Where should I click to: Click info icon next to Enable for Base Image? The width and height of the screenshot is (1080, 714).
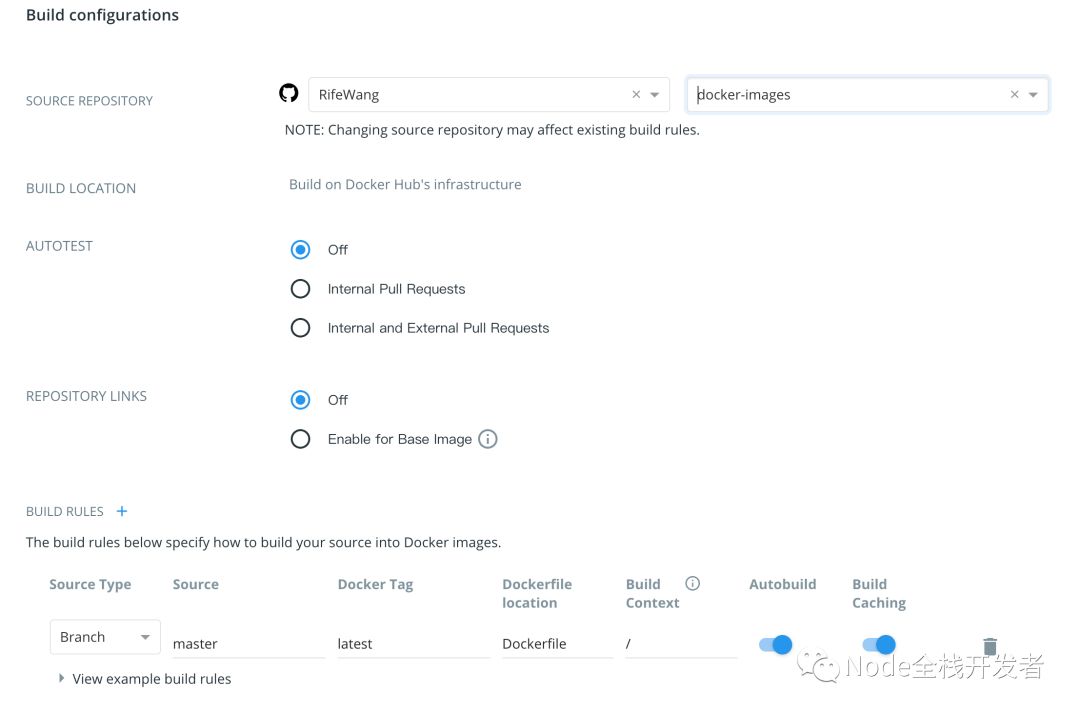tap(487, 439)
